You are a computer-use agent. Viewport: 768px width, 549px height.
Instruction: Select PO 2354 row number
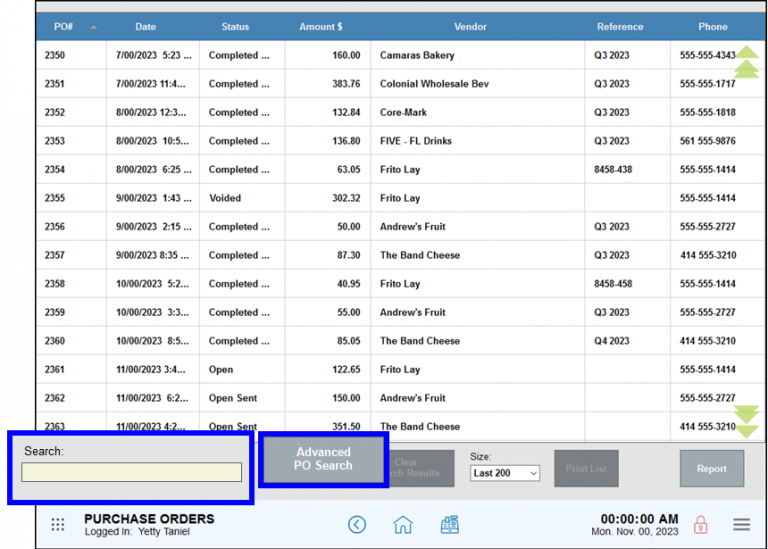coord(55,169)
